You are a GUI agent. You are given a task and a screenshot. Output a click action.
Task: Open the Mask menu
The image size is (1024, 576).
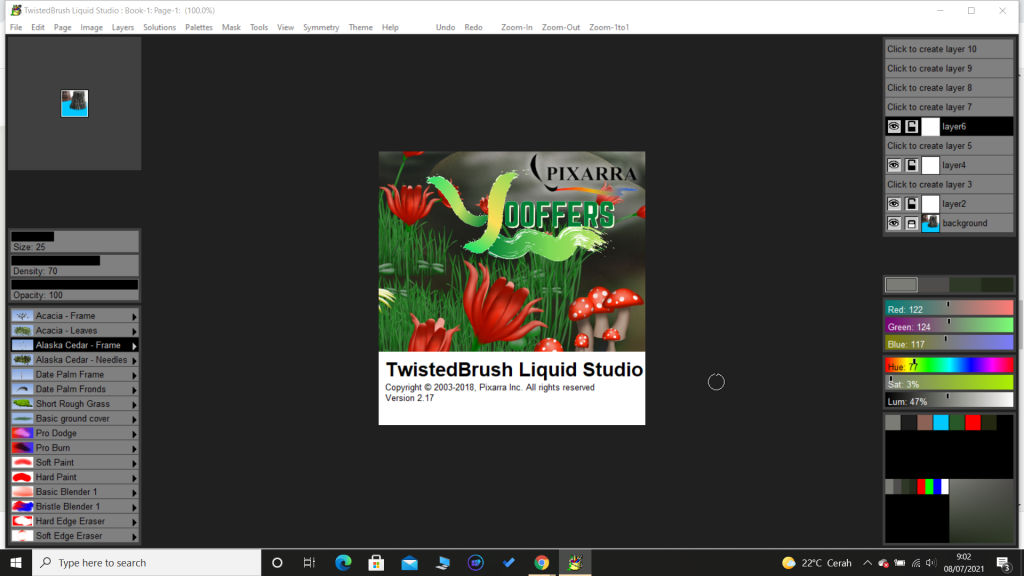click(x=231, y=27)
